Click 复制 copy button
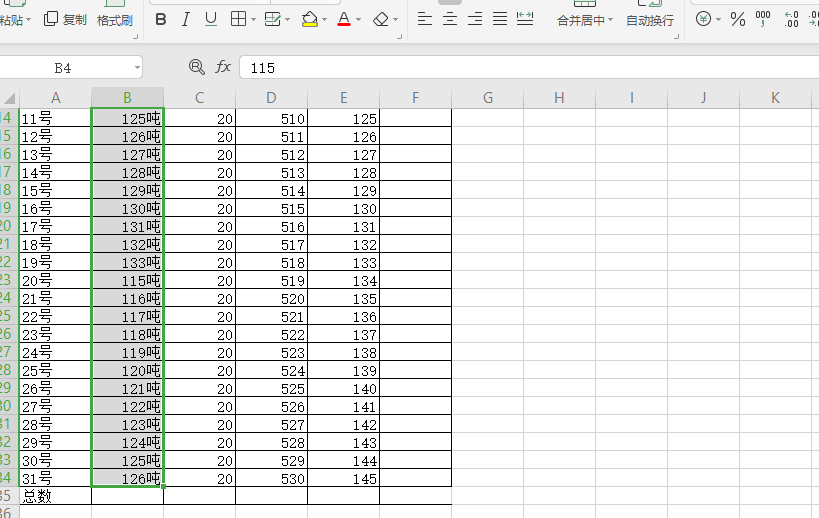819x518 pixels. coord(65,20)
